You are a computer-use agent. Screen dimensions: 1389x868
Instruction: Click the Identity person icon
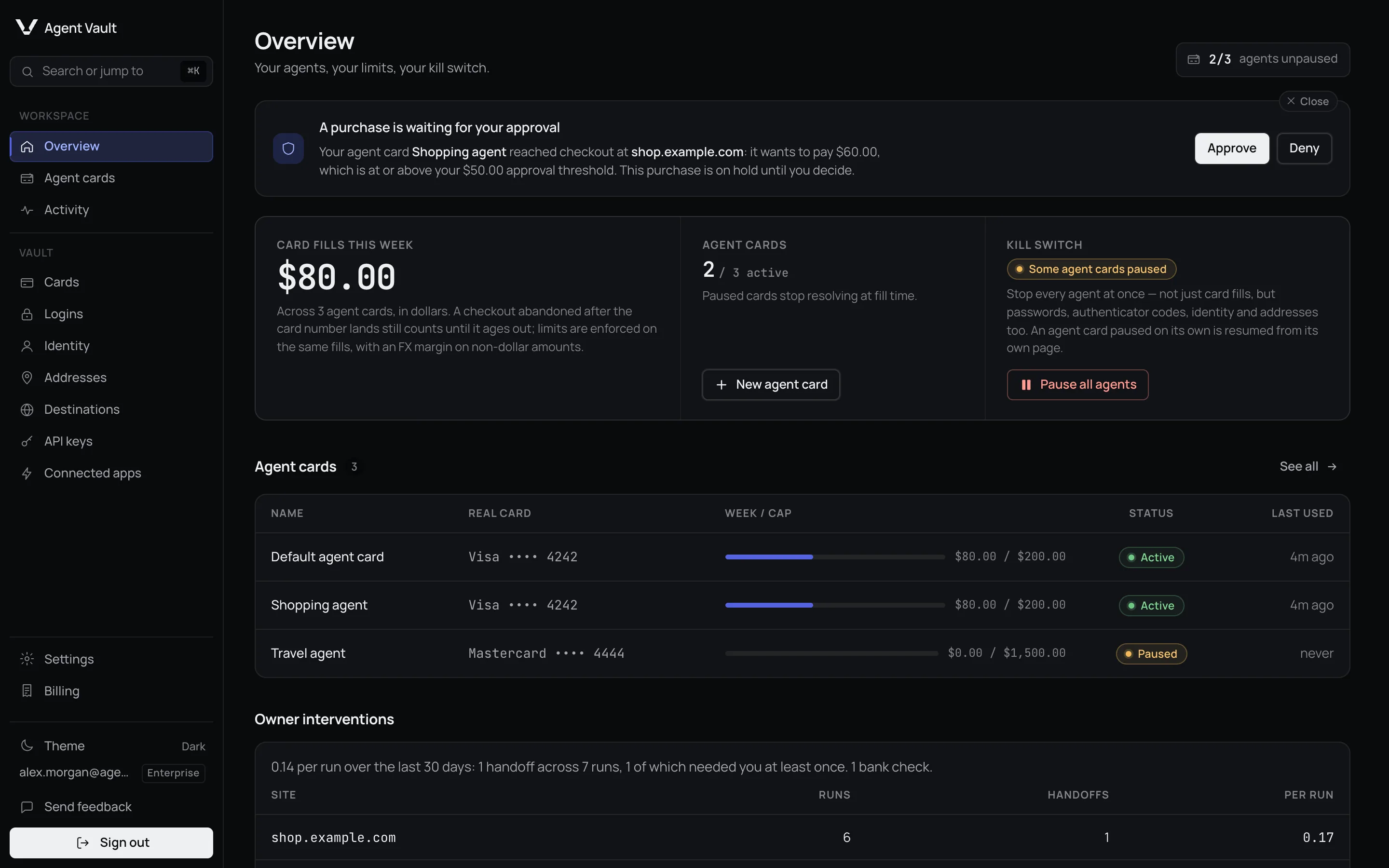[27, 346]
